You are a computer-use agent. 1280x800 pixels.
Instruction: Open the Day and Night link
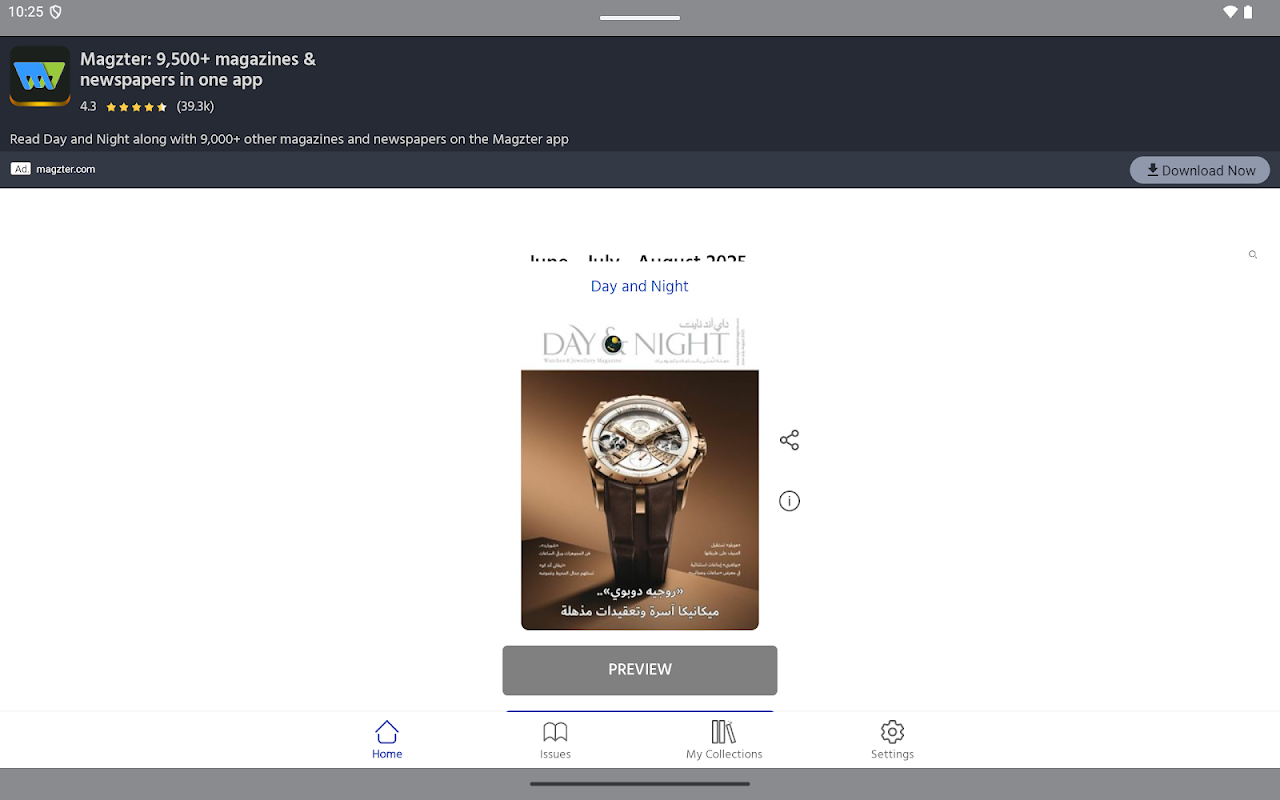click(x=640, y=286)
